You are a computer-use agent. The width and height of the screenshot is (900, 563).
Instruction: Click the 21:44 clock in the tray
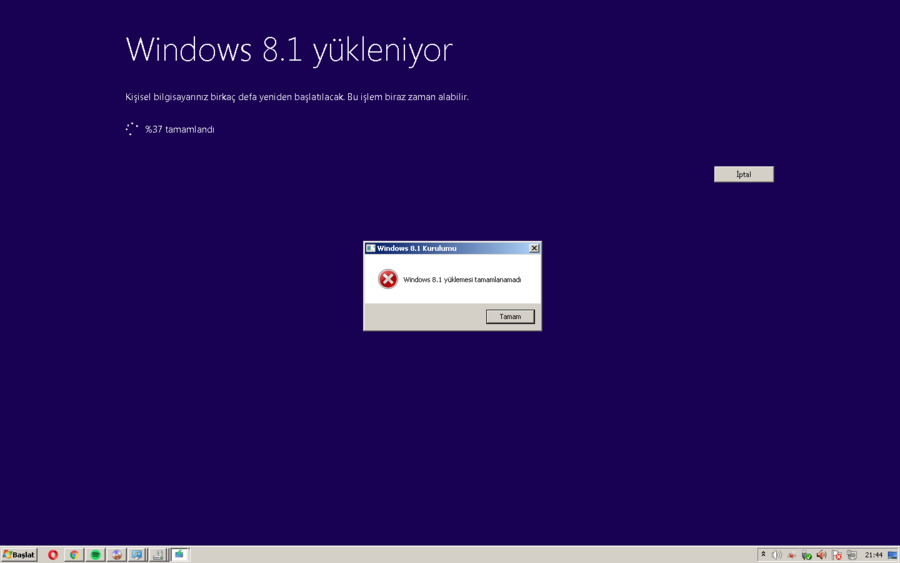click(x=873, y=554)
